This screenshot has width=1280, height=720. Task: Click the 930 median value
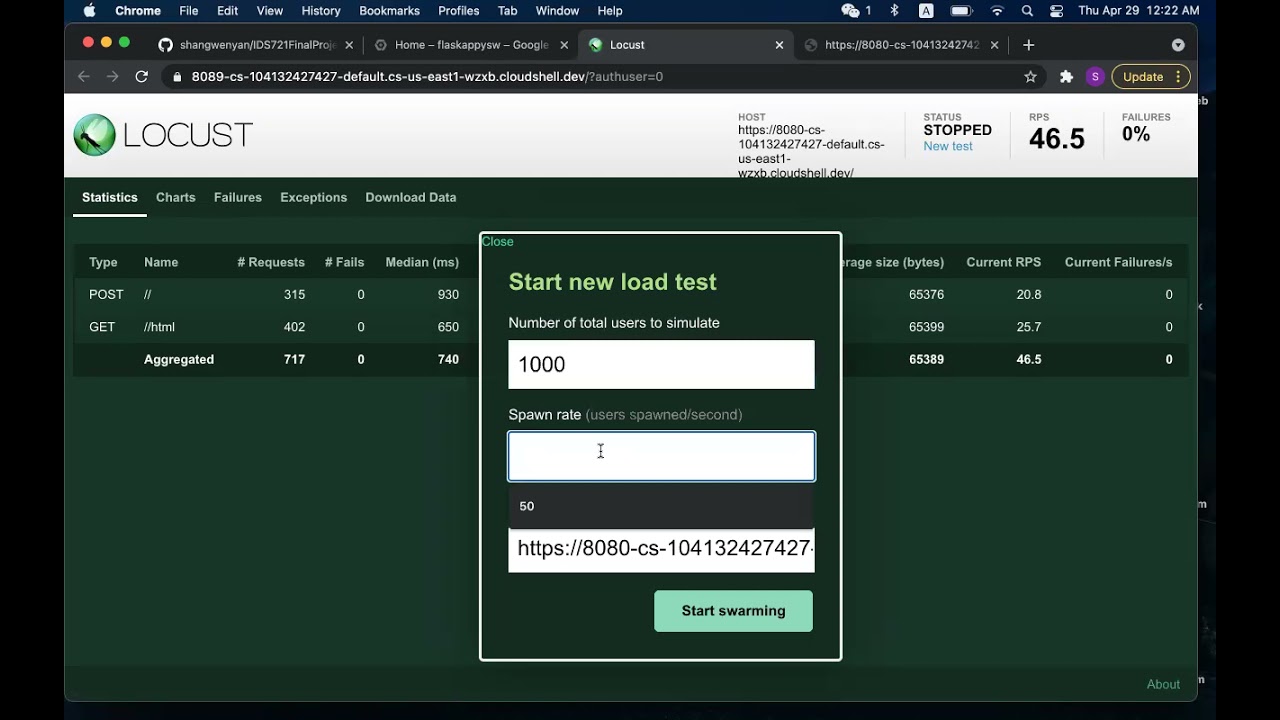click(448, 295)
